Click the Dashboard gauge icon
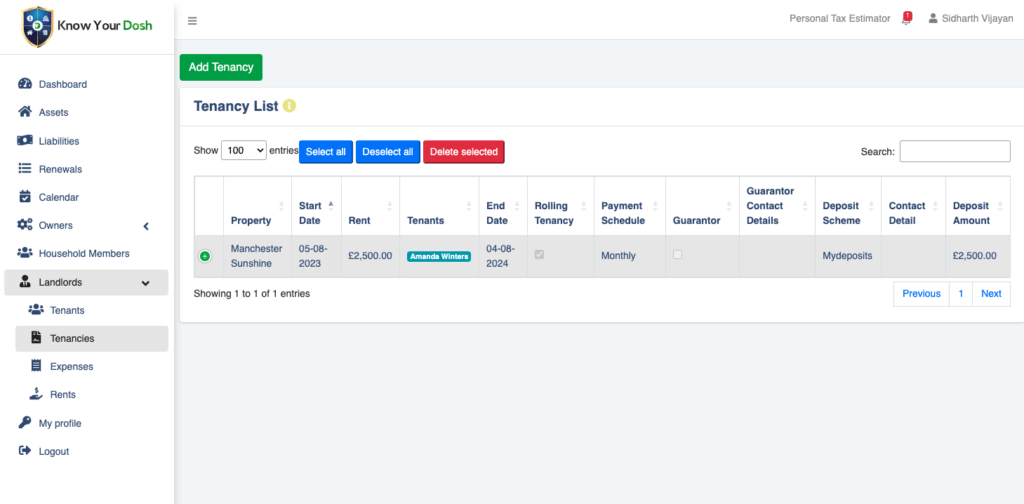Viewport: 1024px width, 504px height. coord(25,84)
